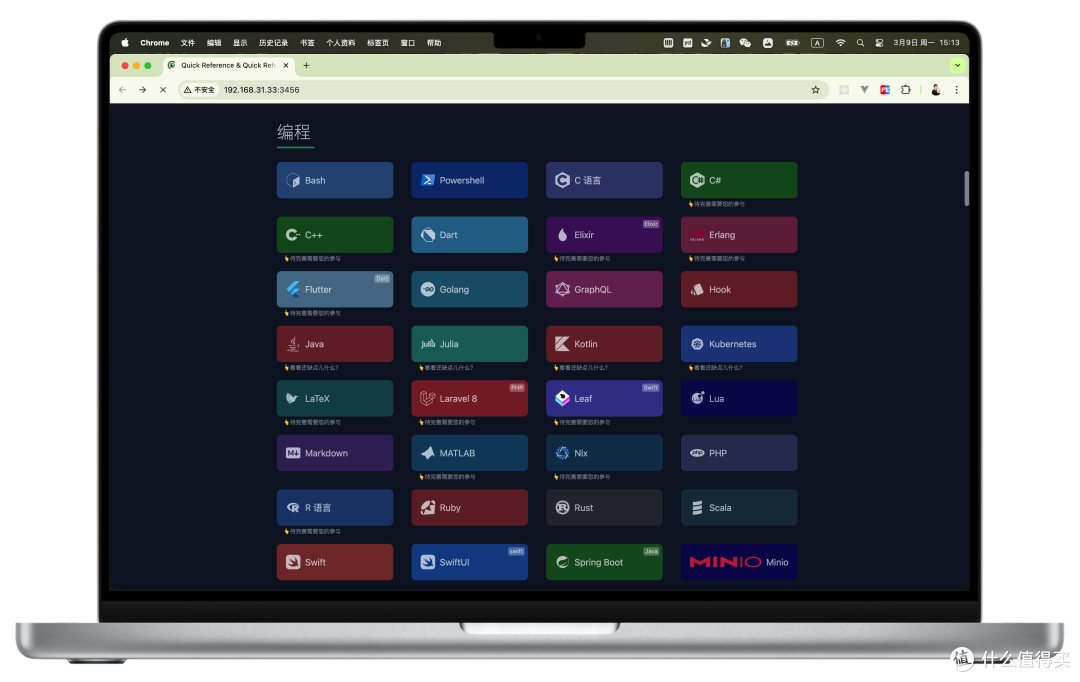Expand the tab search dropdown arrow
Screen dimensions: 1080x682
tap(957, 65)
